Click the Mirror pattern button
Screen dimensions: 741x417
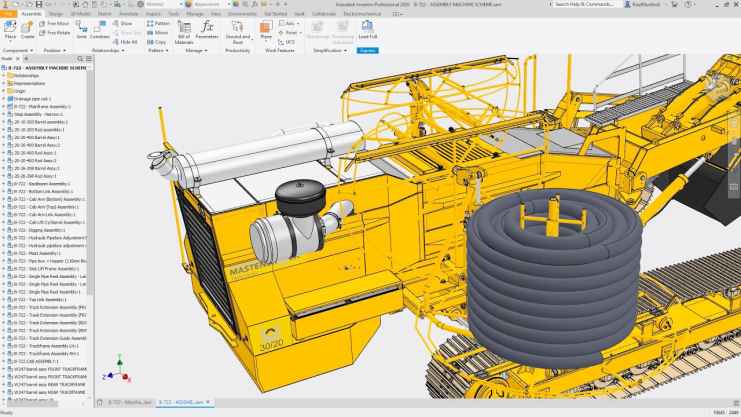[159, 32]
